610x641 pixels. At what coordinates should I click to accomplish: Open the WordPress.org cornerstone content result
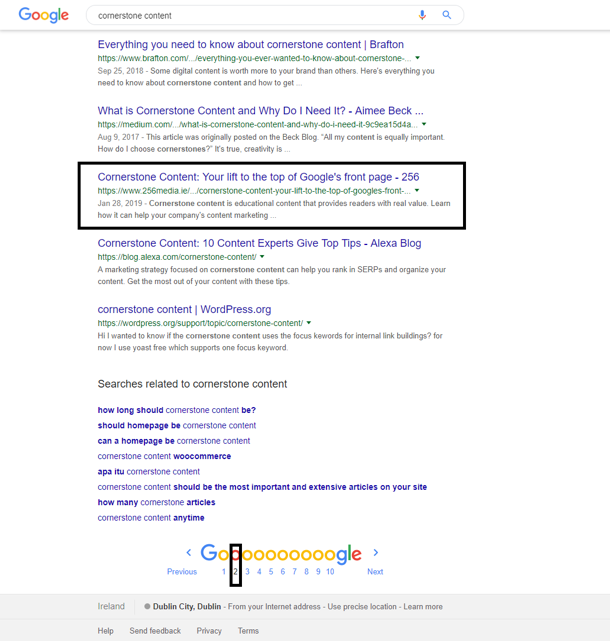[x=184, y=309]
